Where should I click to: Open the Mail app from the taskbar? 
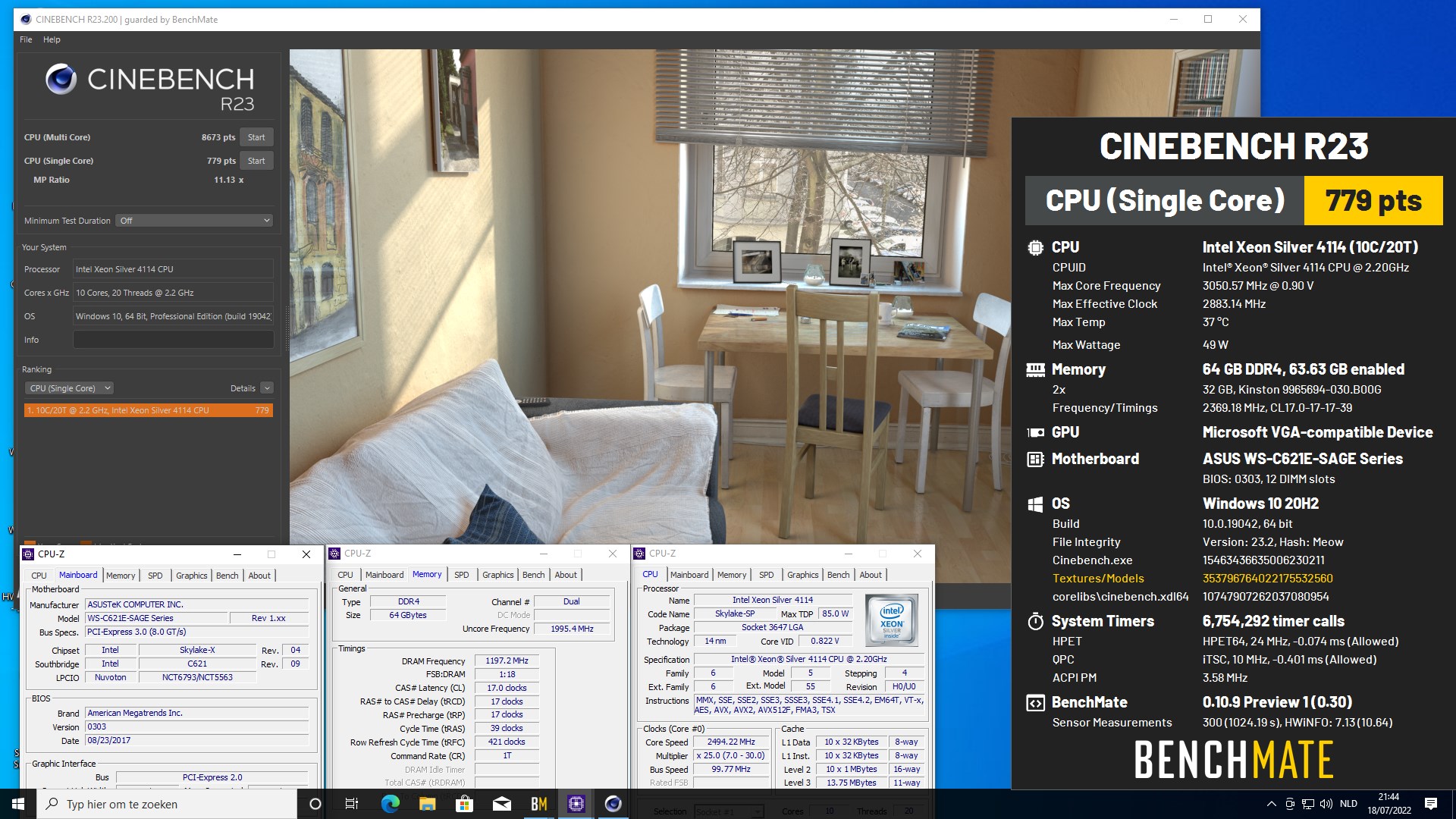[501, 804]
